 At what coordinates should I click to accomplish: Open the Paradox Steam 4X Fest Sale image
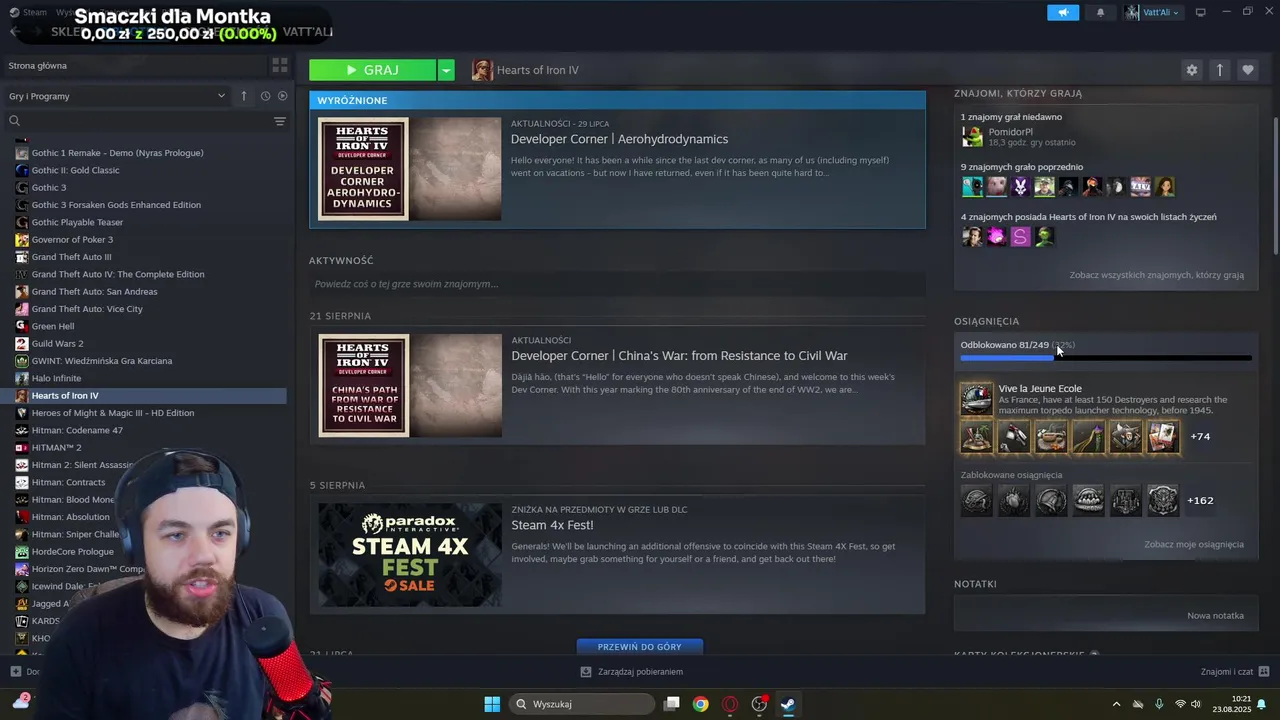[410, 554]
